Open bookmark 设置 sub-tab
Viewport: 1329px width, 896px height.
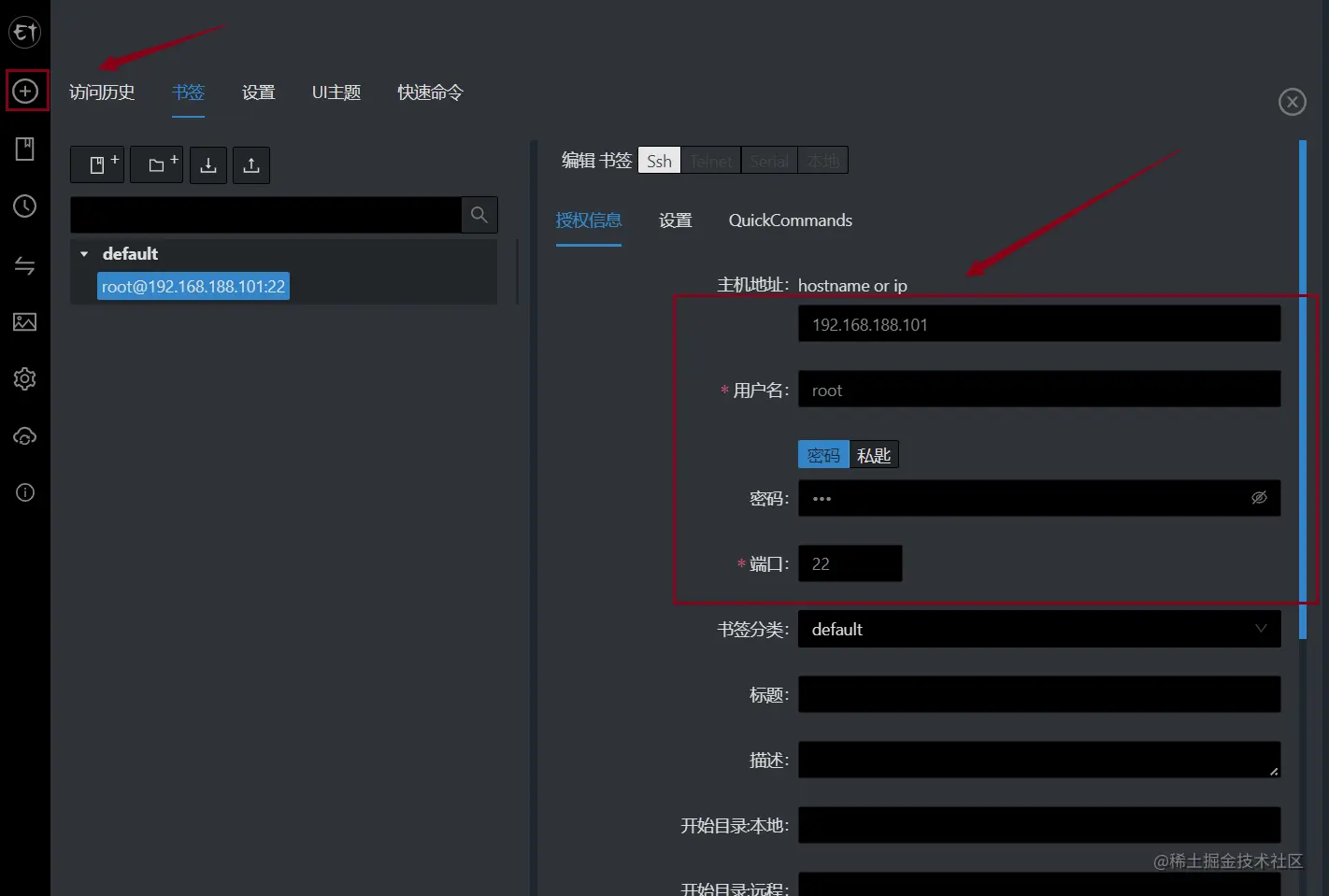[x=676, y=220]
